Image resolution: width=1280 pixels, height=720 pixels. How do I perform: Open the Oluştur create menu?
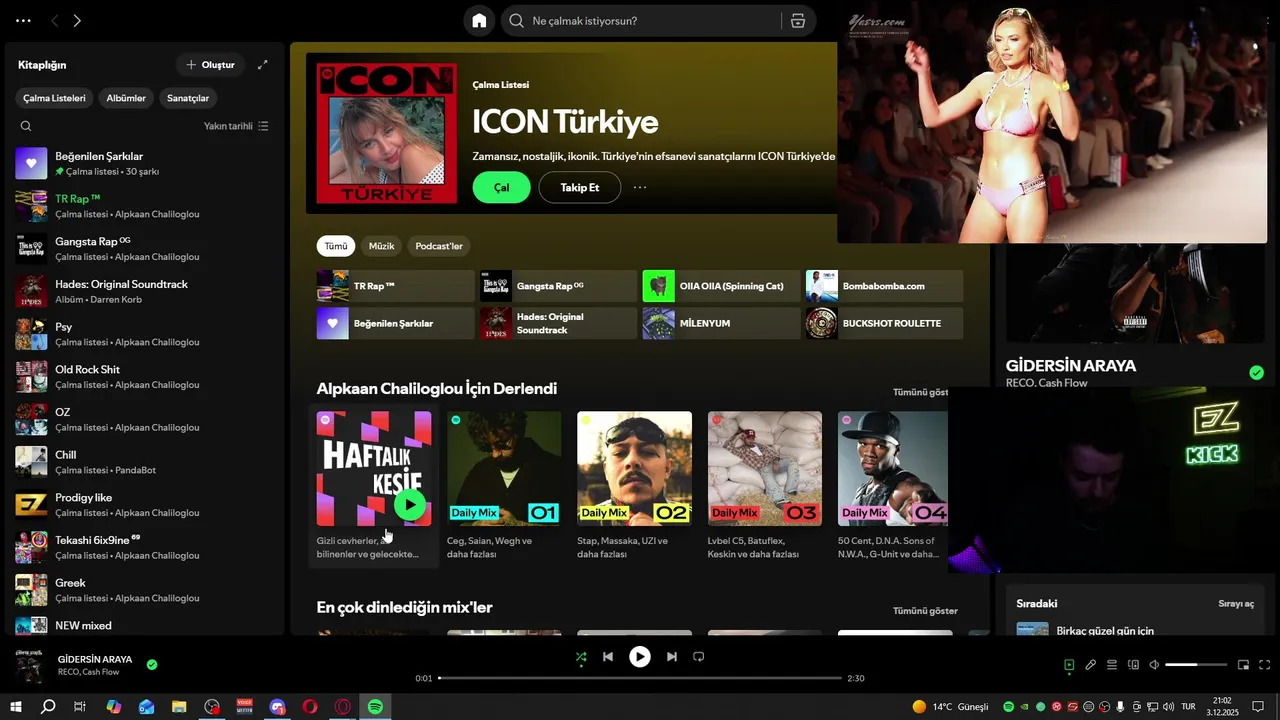tap(210, 65)
